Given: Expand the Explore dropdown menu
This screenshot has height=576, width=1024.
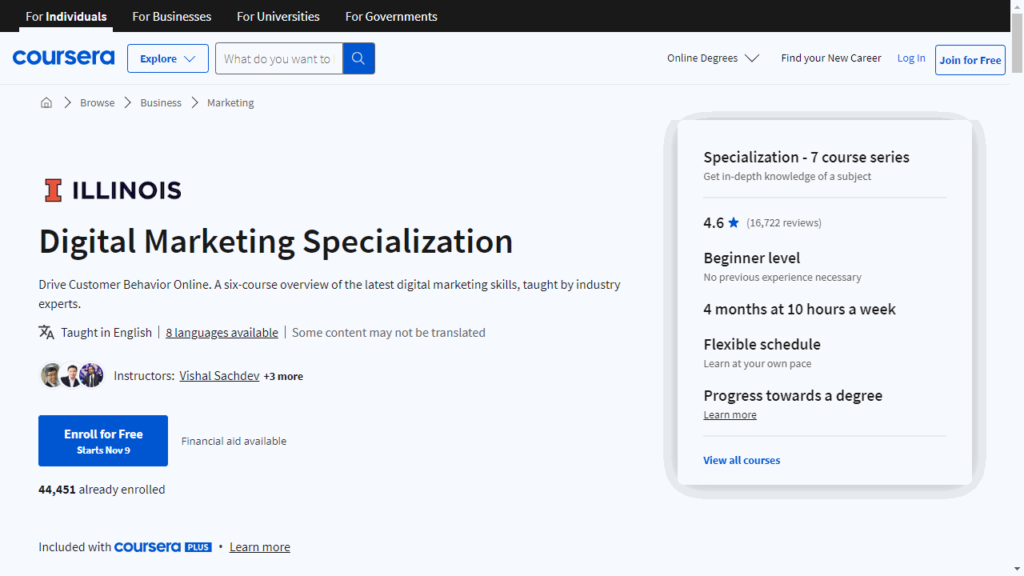Looking at the screenshot, I should click(167, 58).
